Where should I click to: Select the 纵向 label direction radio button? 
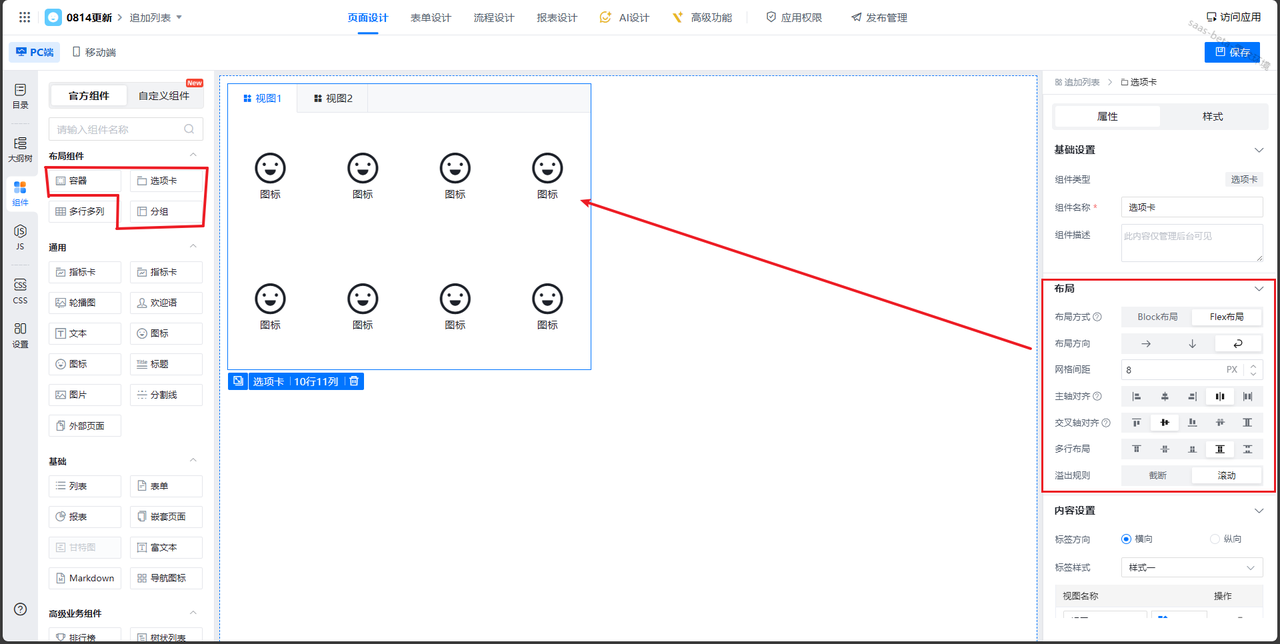(1215, 539)
